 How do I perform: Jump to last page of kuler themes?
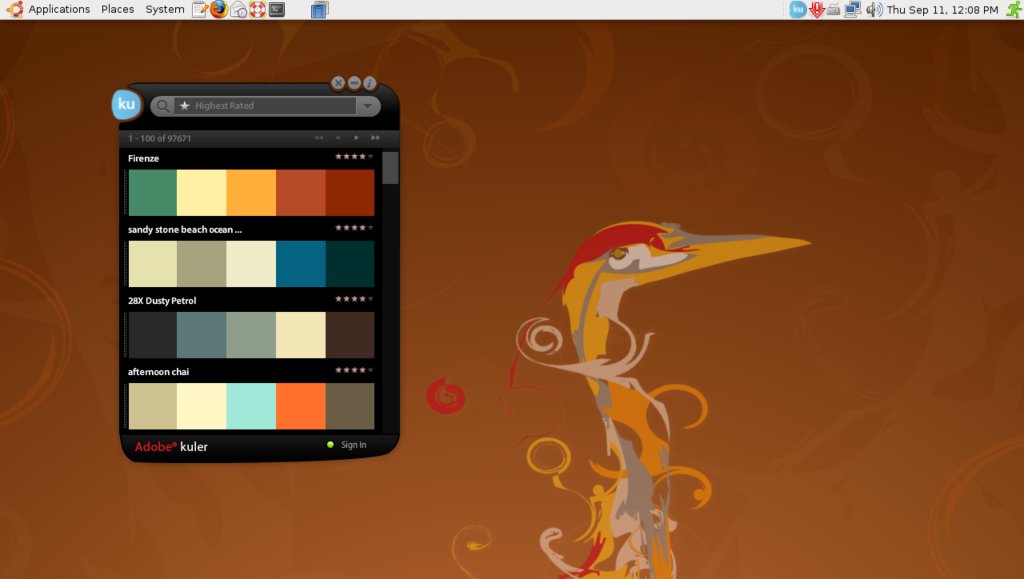coord(376,138)
